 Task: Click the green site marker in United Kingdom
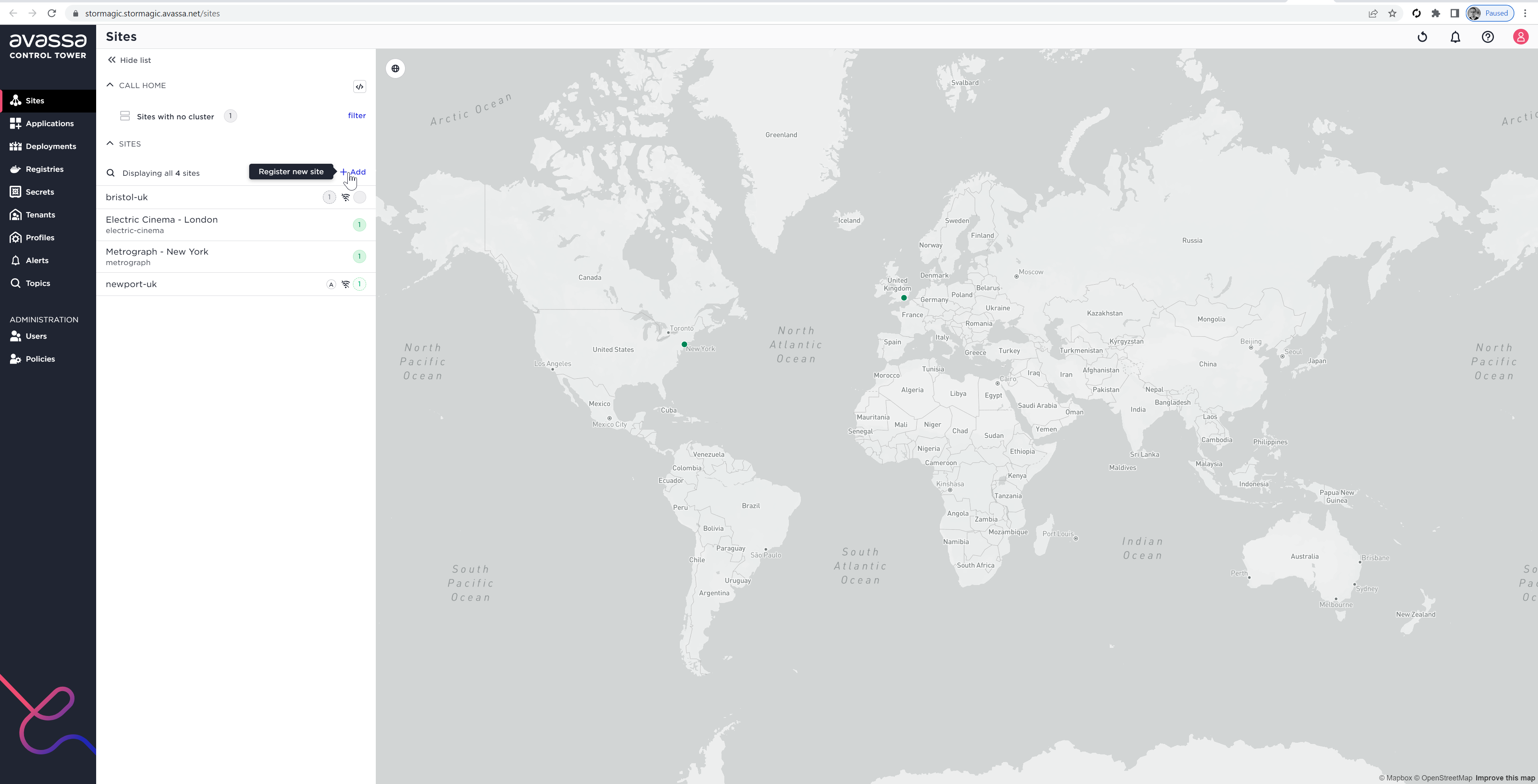(904, 298)
